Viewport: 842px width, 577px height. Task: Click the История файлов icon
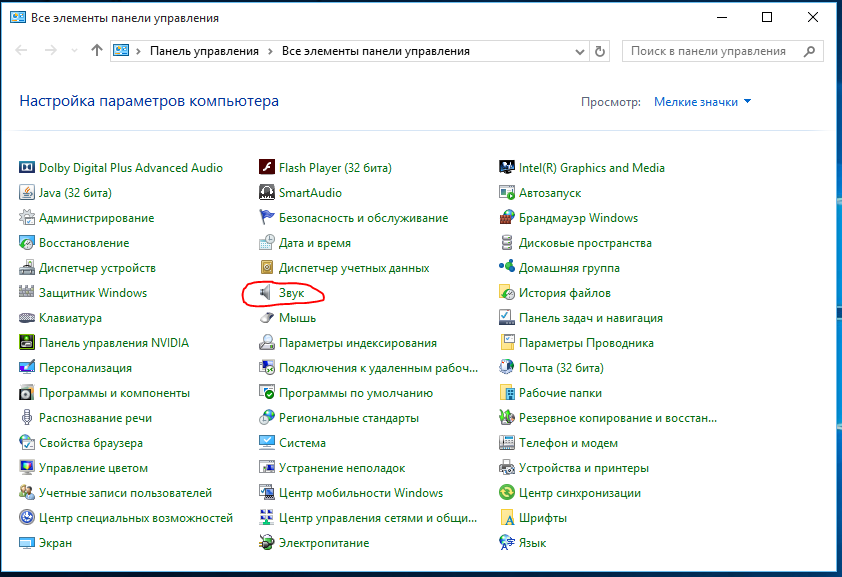(507, 293)
